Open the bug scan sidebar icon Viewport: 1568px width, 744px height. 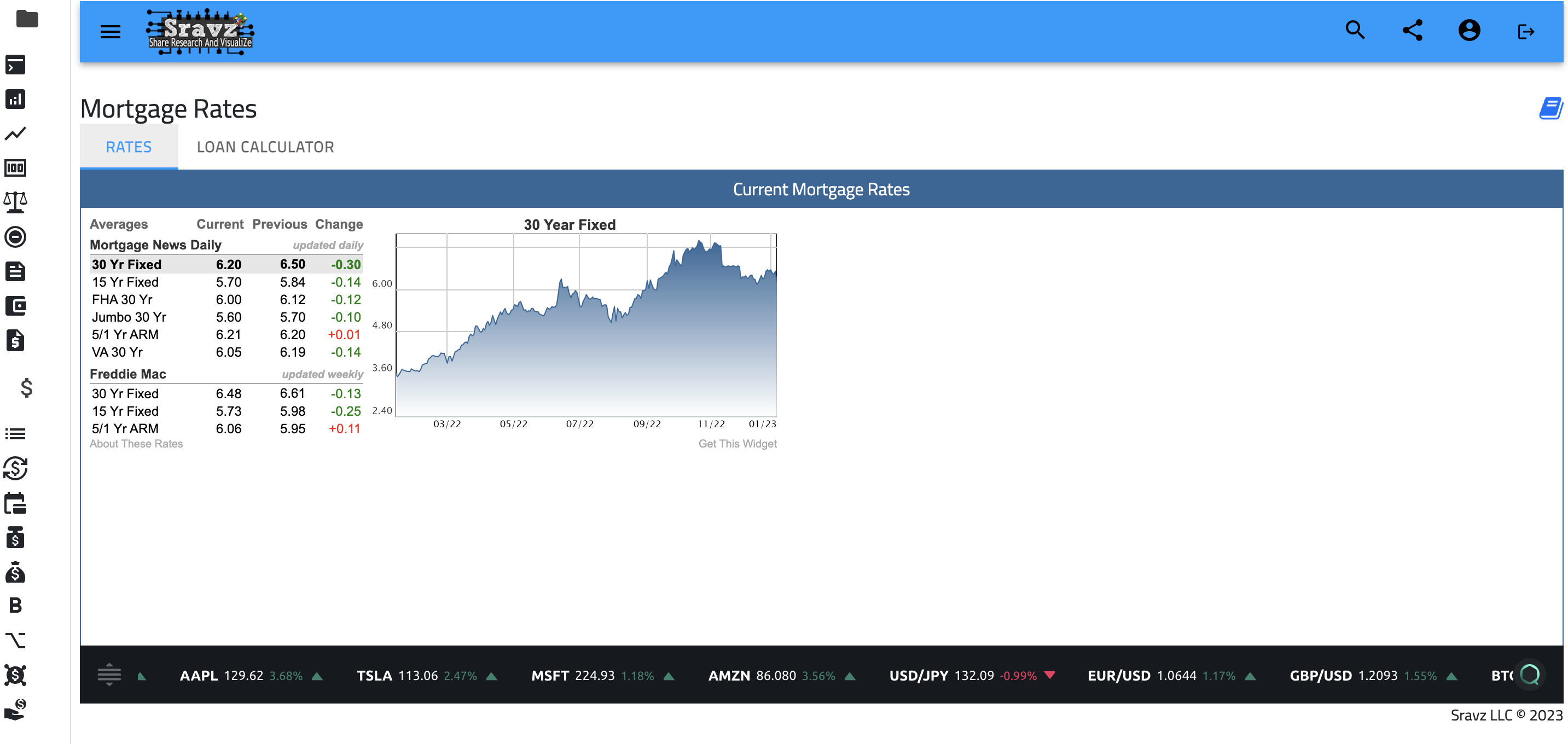tap(15, 675)
